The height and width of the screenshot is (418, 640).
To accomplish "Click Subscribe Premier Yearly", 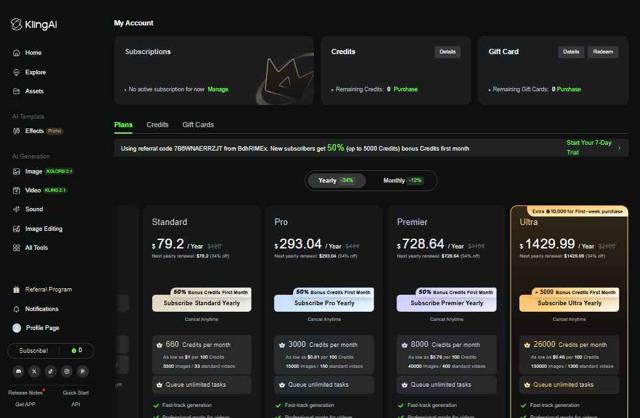I will (x=447, y=303).
